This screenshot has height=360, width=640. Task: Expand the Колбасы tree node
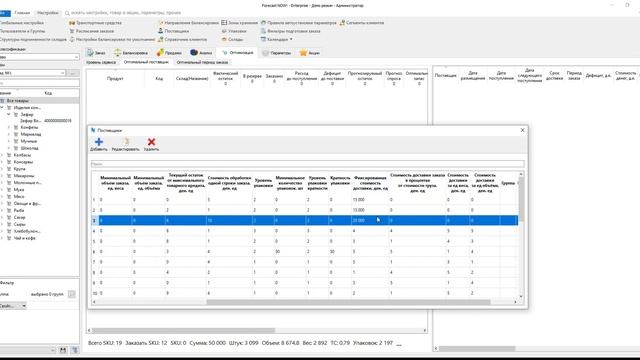[x=2, y=155]
